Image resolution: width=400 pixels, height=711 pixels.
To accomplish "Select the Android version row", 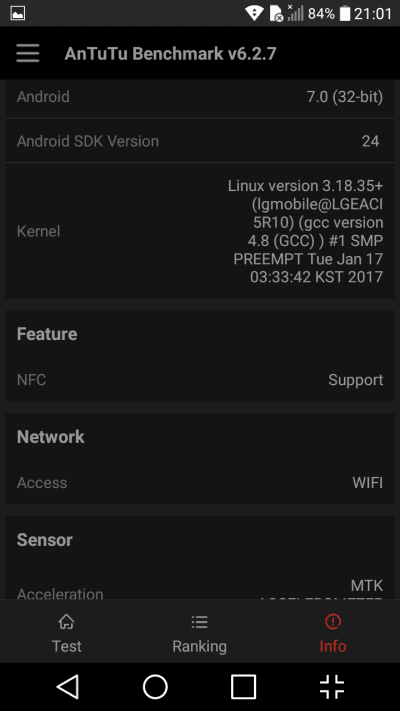I will coord(200,98).
